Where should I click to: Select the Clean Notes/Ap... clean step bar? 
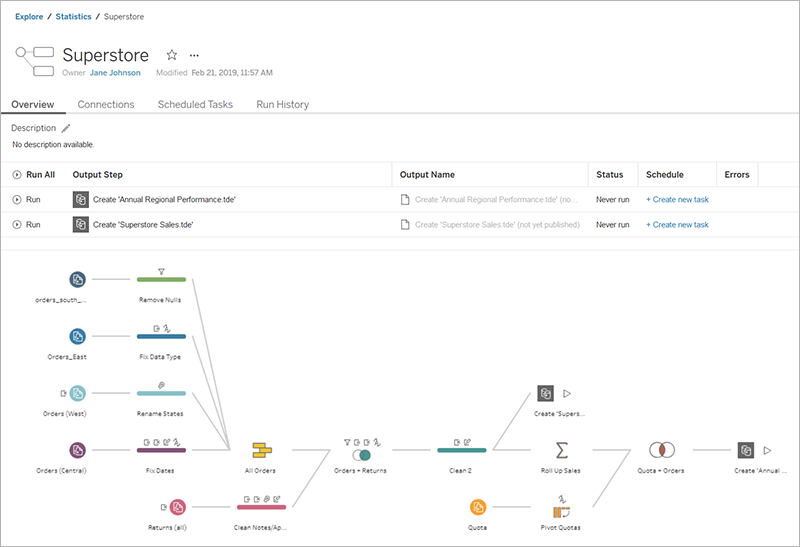[x=261, y=507]
